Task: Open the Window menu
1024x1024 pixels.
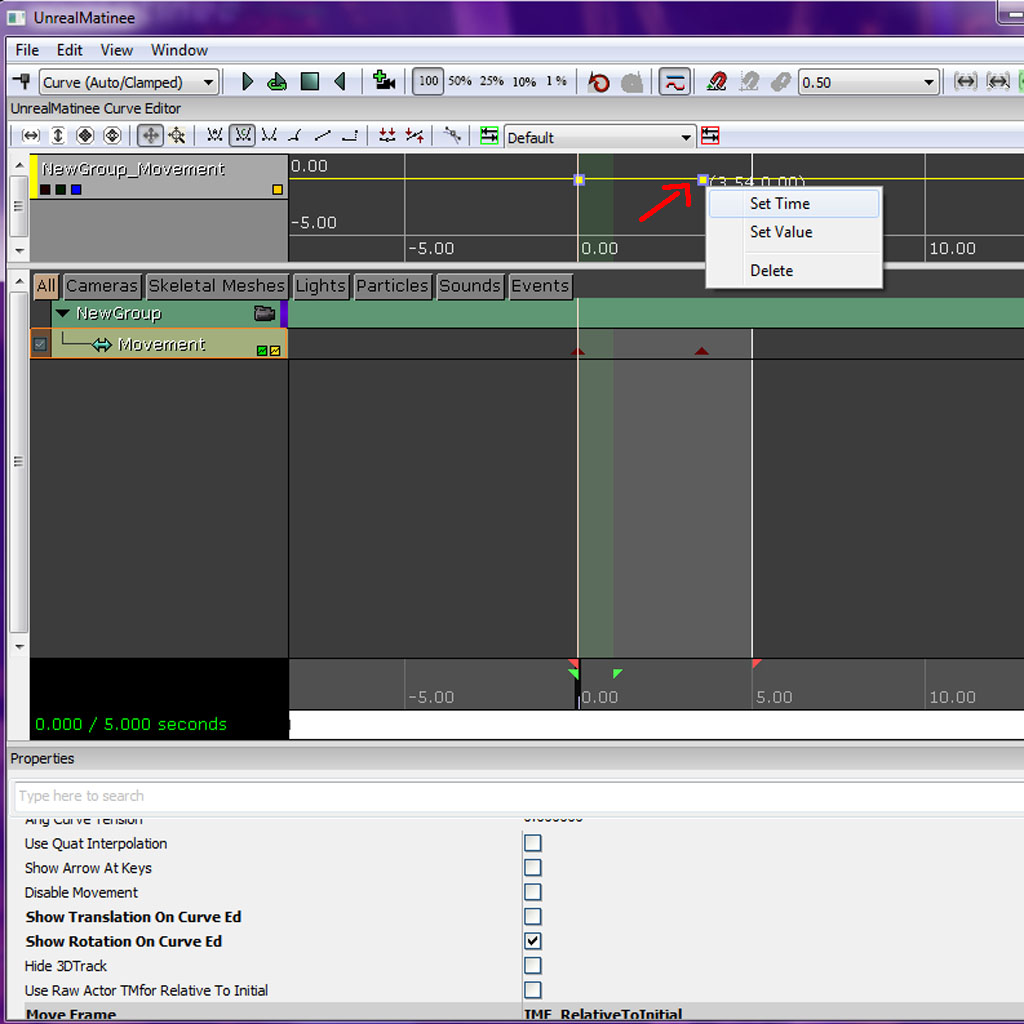Action: click(x=179, y=50)
